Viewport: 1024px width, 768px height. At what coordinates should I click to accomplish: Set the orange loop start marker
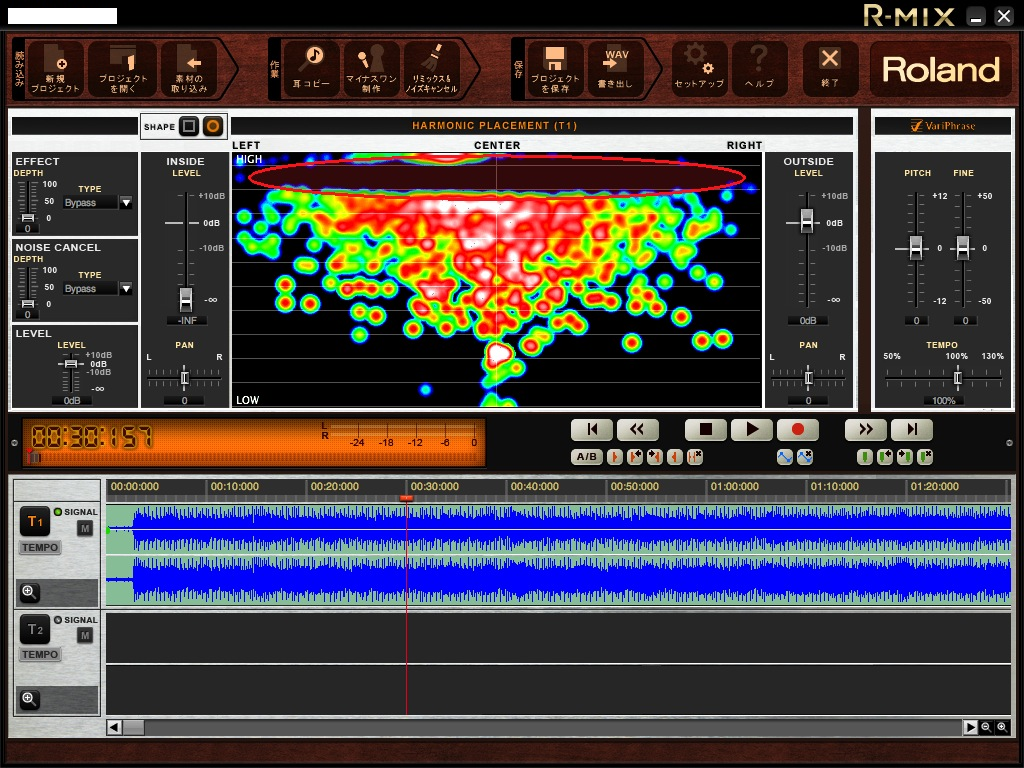click(x=615, y=456)
